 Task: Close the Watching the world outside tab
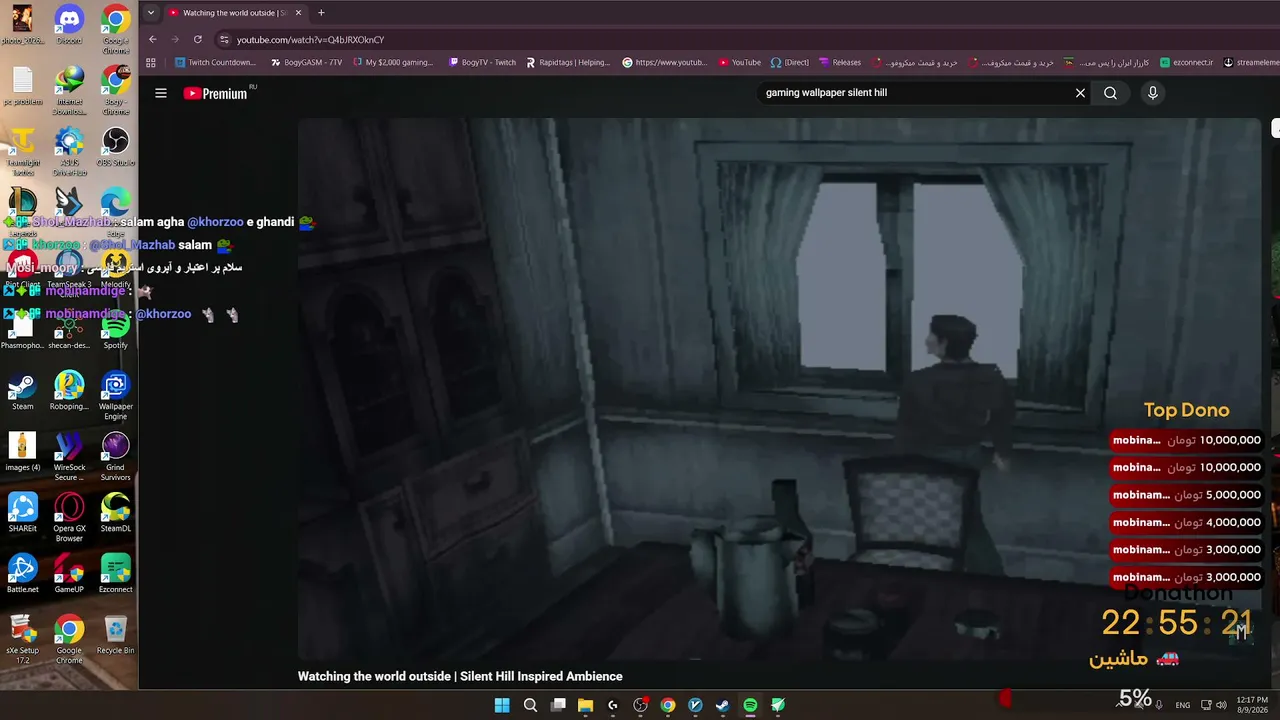(298, 13)
